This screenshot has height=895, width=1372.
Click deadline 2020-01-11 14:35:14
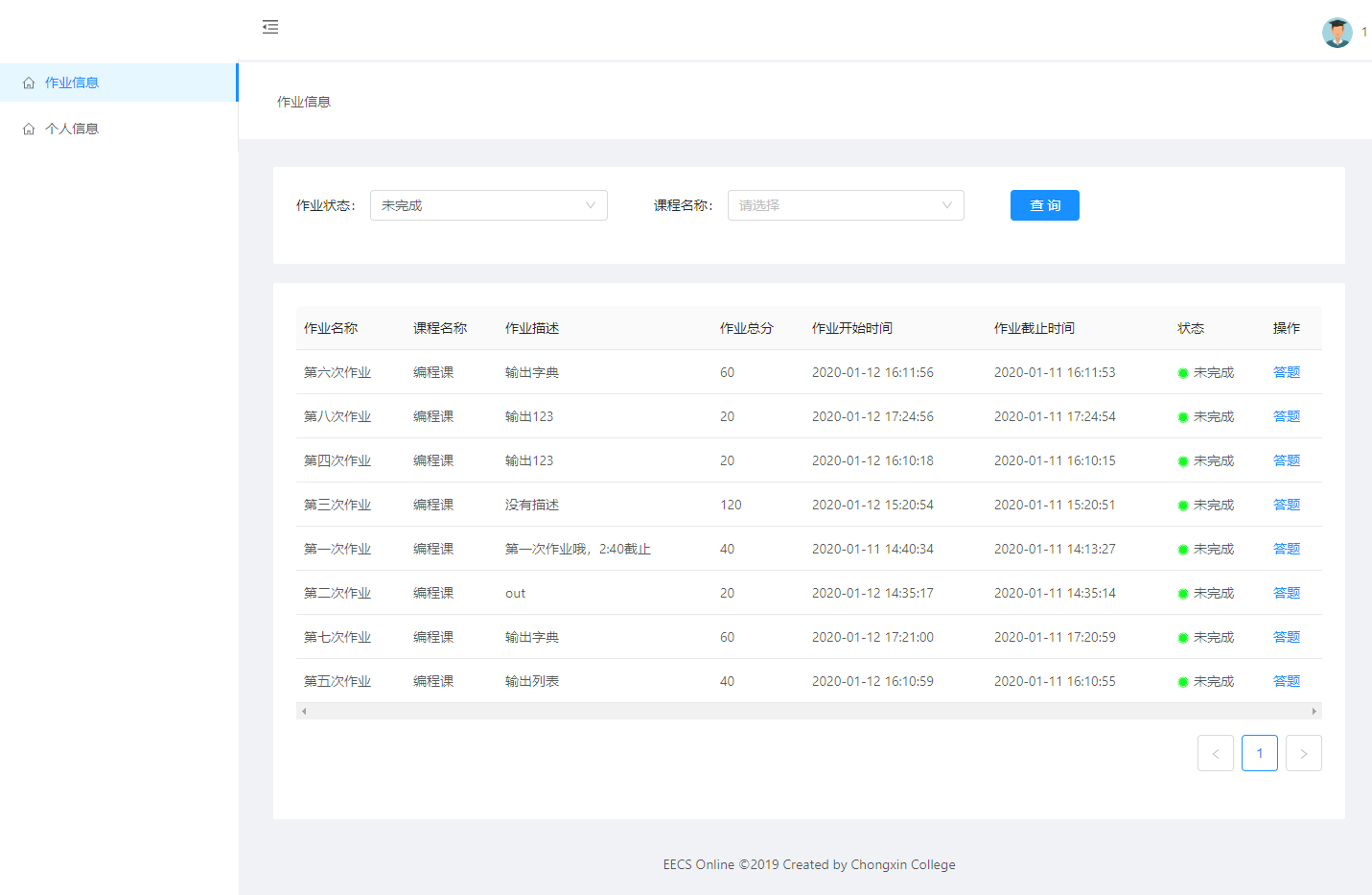pyautogui.click(x=1055, y=593)
